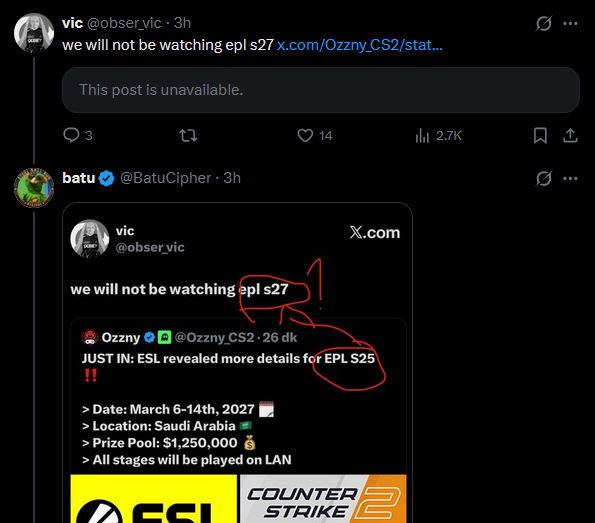Screen dimensions: 595x523
Task: Open batu's display name link
Action: (79, 178)
